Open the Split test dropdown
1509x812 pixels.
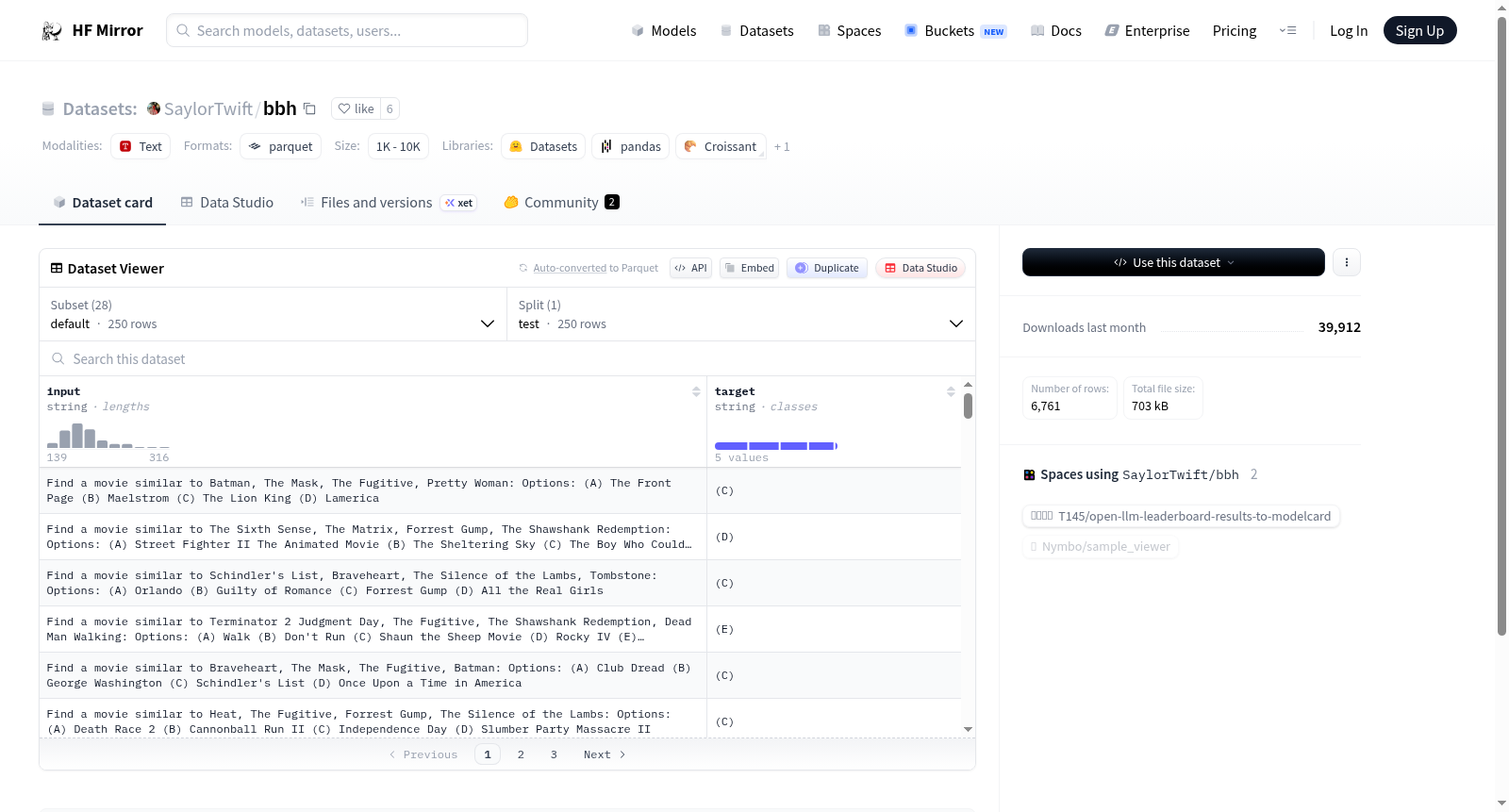click(741, 314)
